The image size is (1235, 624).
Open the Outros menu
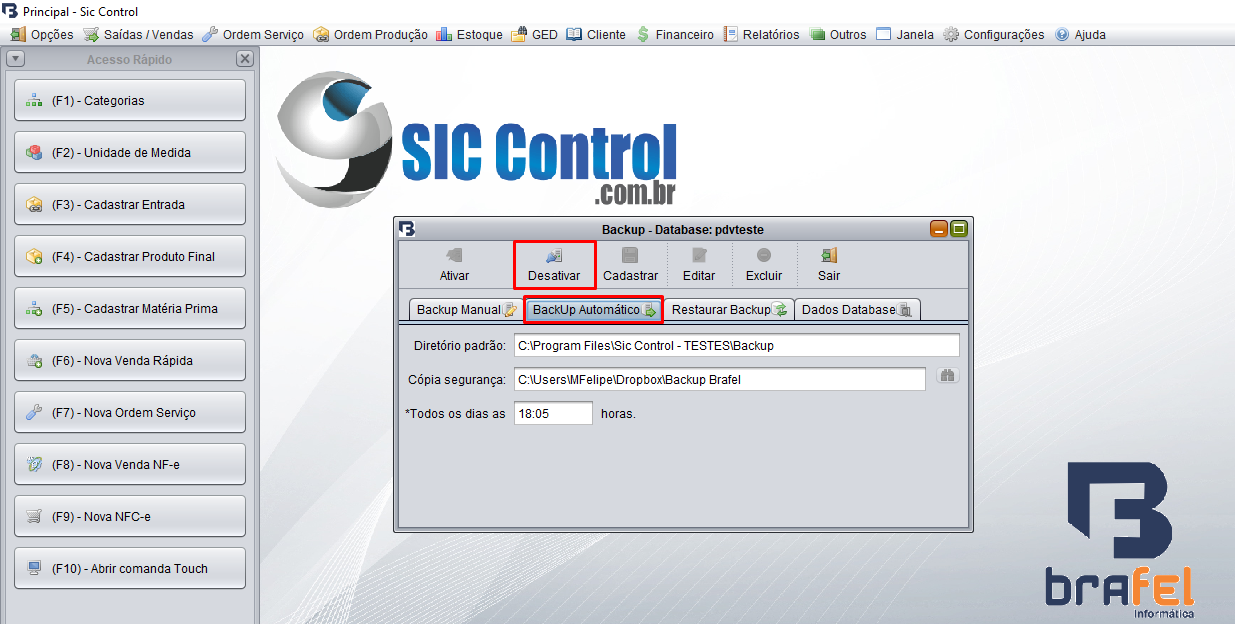(x=838, y=34)
